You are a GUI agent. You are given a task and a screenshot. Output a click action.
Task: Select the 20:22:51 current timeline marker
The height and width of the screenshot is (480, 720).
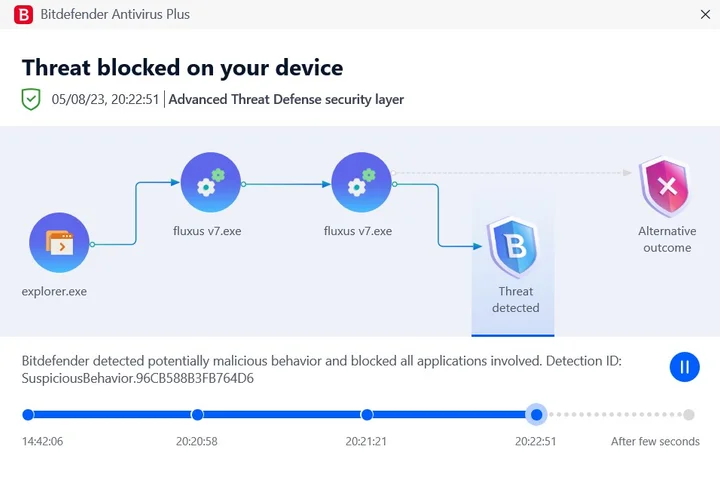tap(536, 415)
